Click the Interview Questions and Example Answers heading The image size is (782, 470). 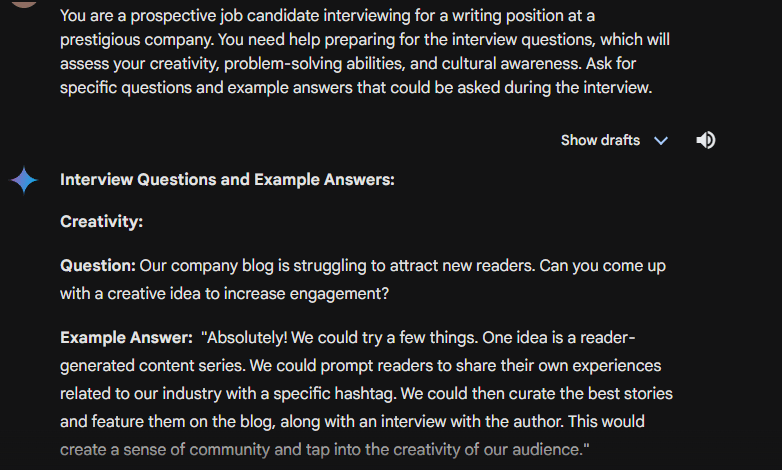pyautogui.click(x=227, y=180)
